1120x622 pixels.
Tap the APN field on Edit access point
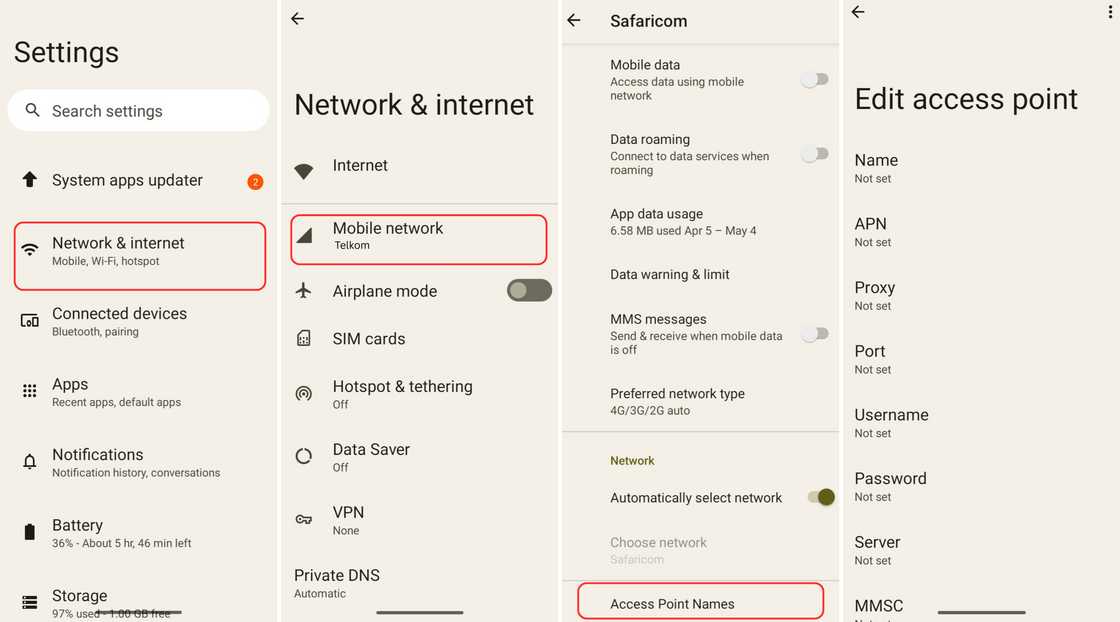click(981, 232)
